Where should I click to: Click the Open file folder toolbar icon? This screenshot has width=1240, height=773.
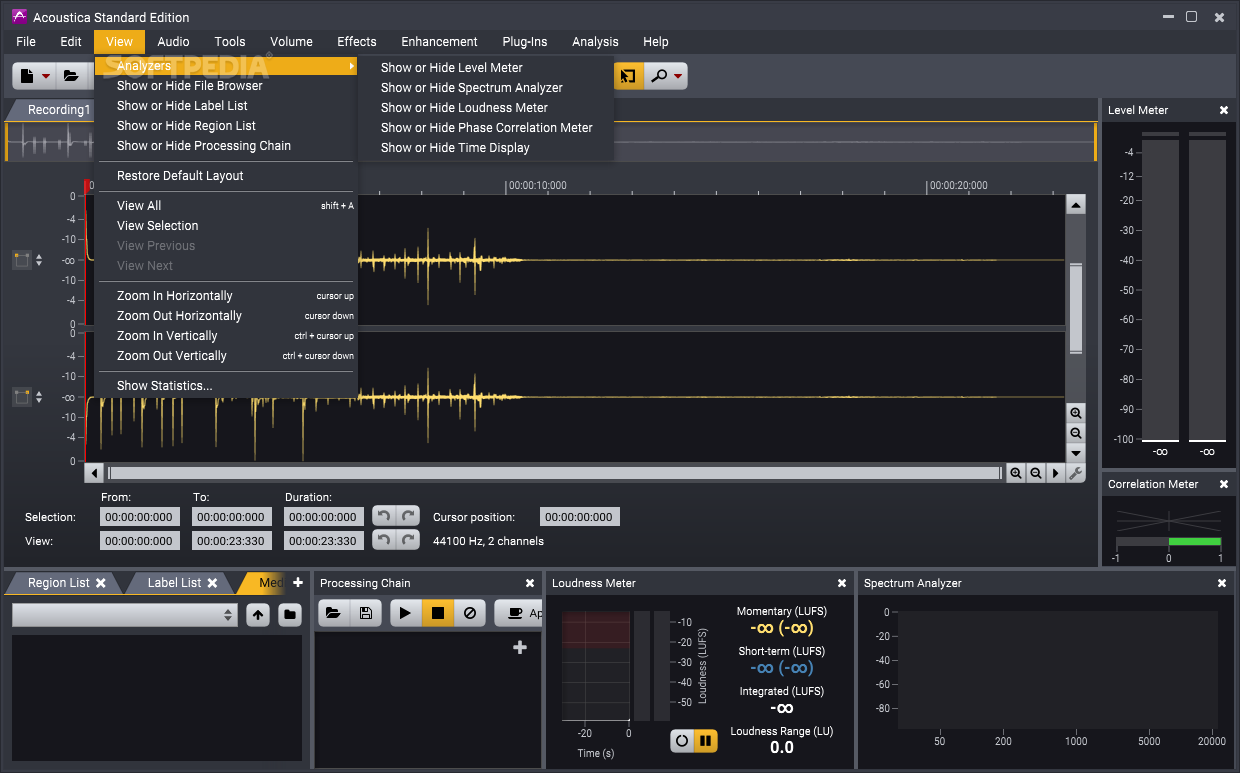(x=72, y=75)
